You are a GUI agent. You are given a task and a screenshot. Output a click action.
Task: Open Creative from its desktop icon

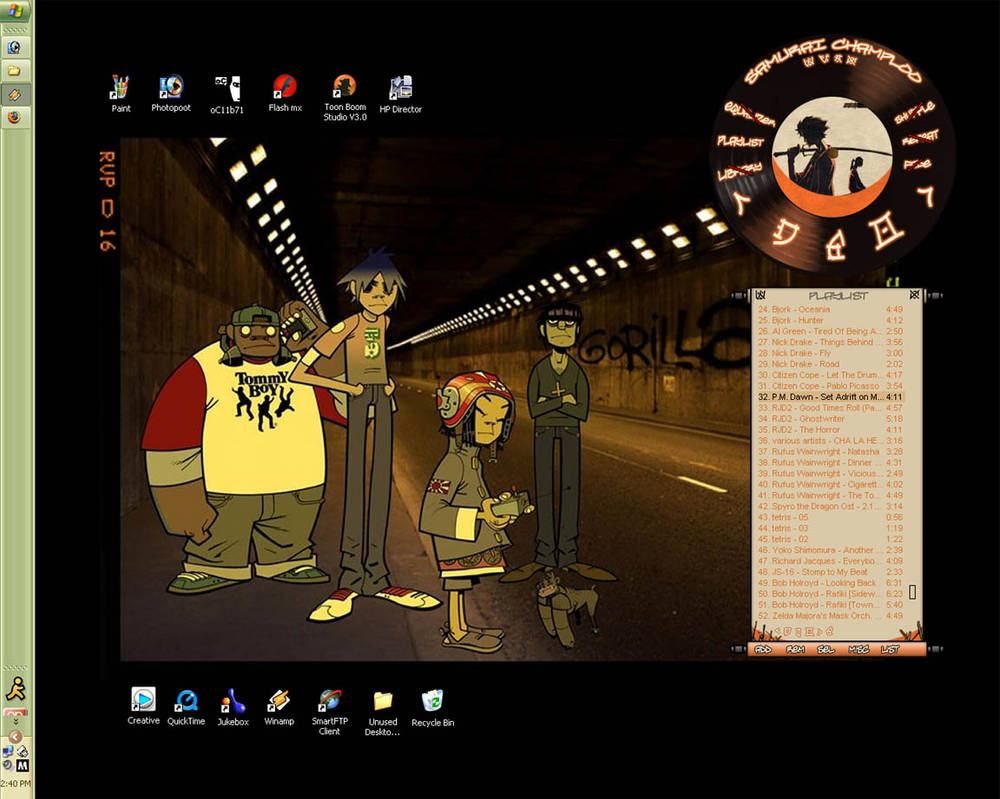(143, 700)
